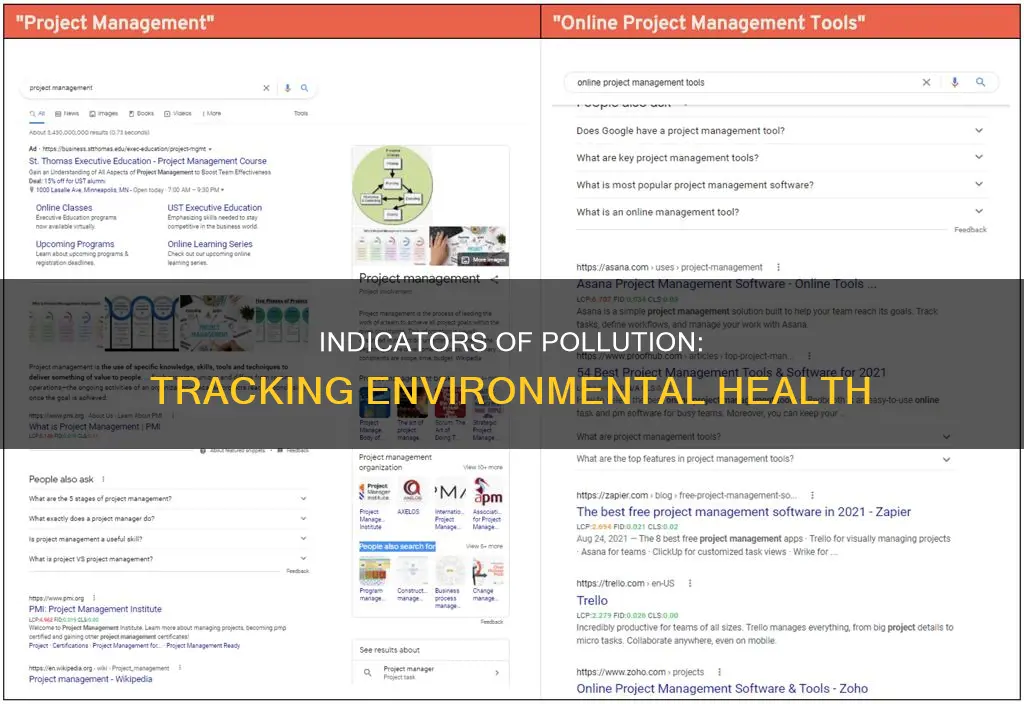Screen dimensions: 1024x704
Task: Switch to the Images search tab
Action: 104,114
